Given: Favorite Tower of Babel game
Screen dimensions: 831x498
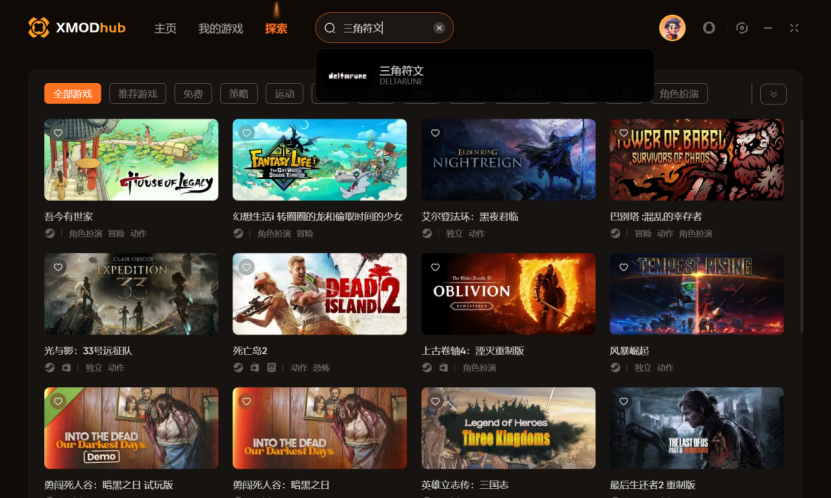Looking at the screenshot, I should click(x=624, y=133).
